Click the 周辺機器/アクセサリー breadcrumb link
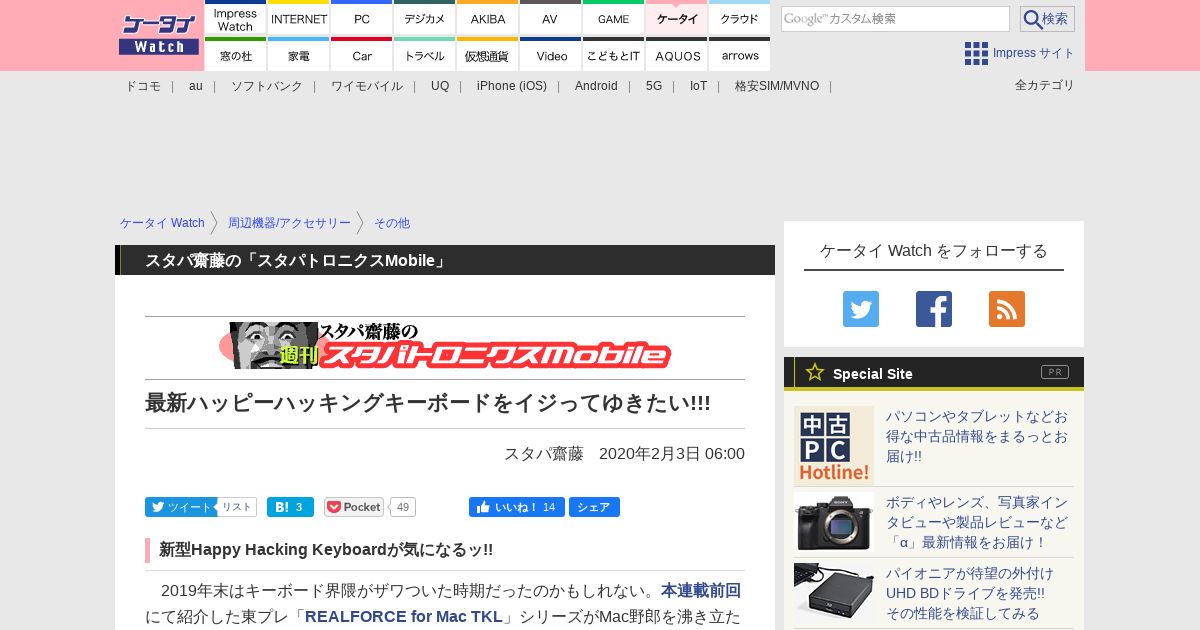The image size is (1200, 630). tap(289, 223)
